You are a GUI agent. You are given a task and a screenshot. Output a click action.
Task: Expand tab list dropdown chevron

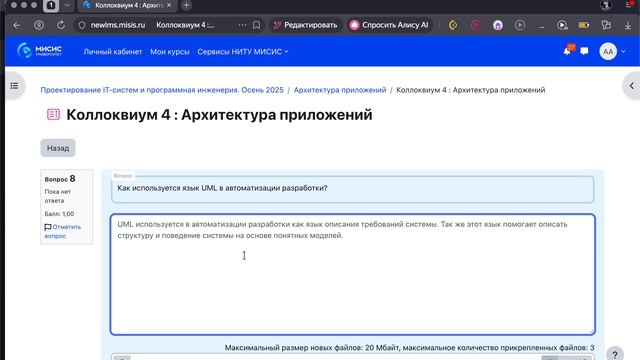(x=67, y=5)
